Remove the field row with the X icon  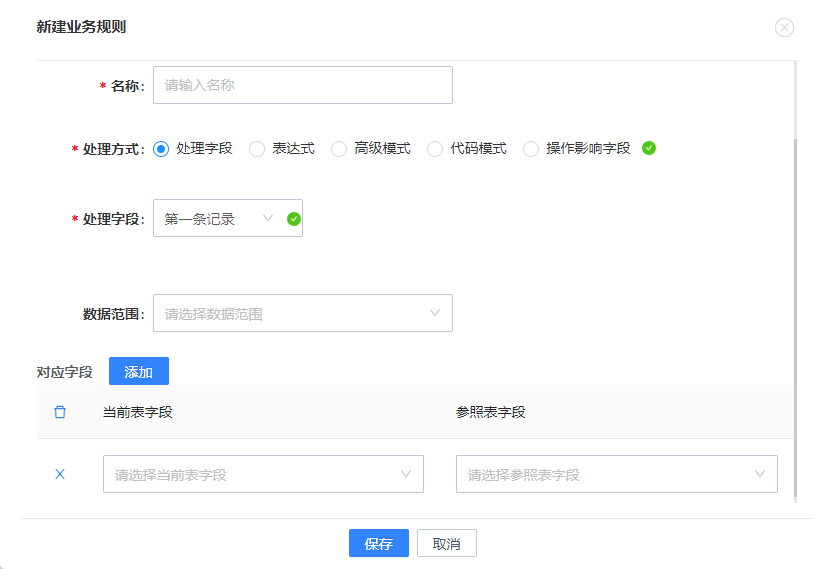60,474
